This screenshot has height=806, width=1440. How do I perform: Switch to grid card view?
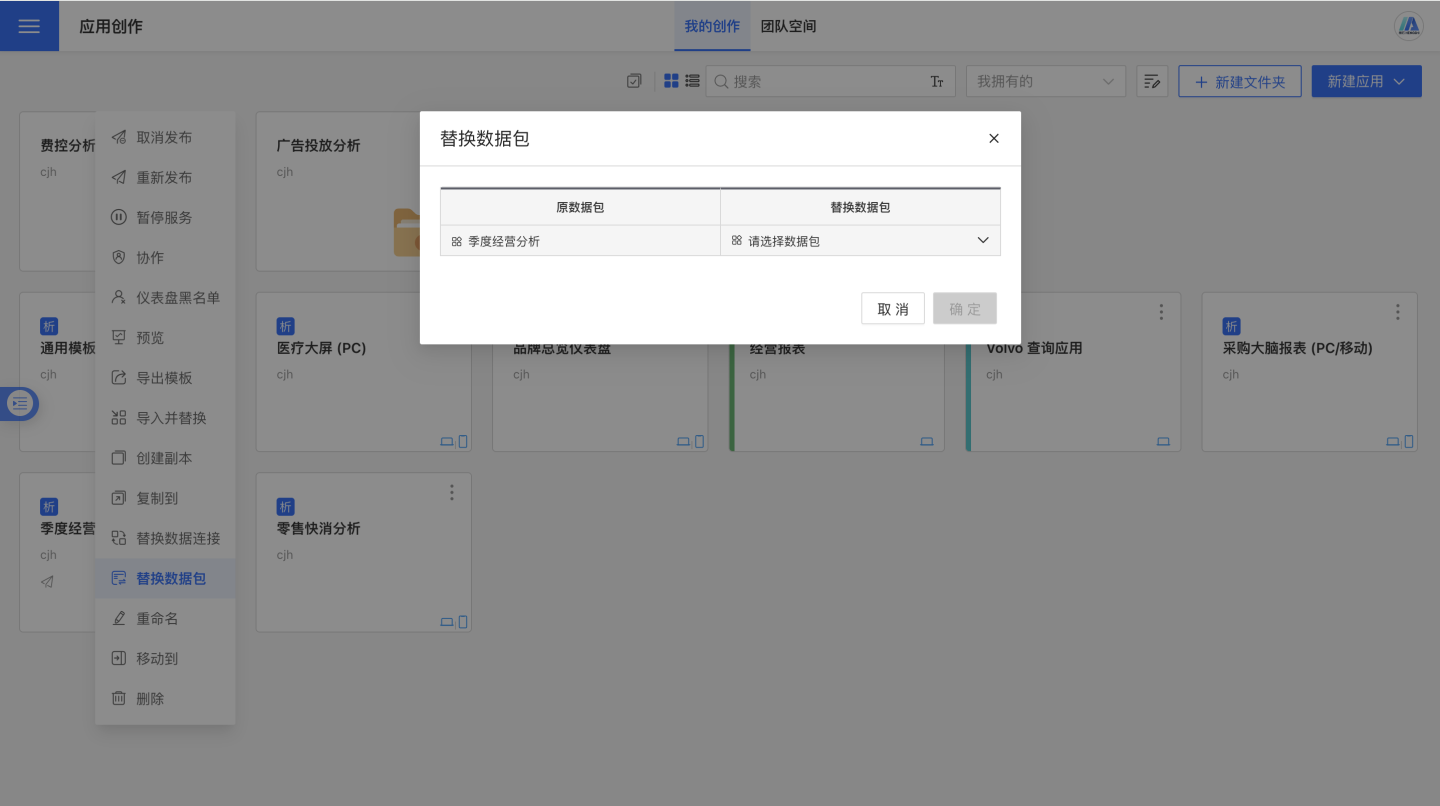[x=671, y=81]
